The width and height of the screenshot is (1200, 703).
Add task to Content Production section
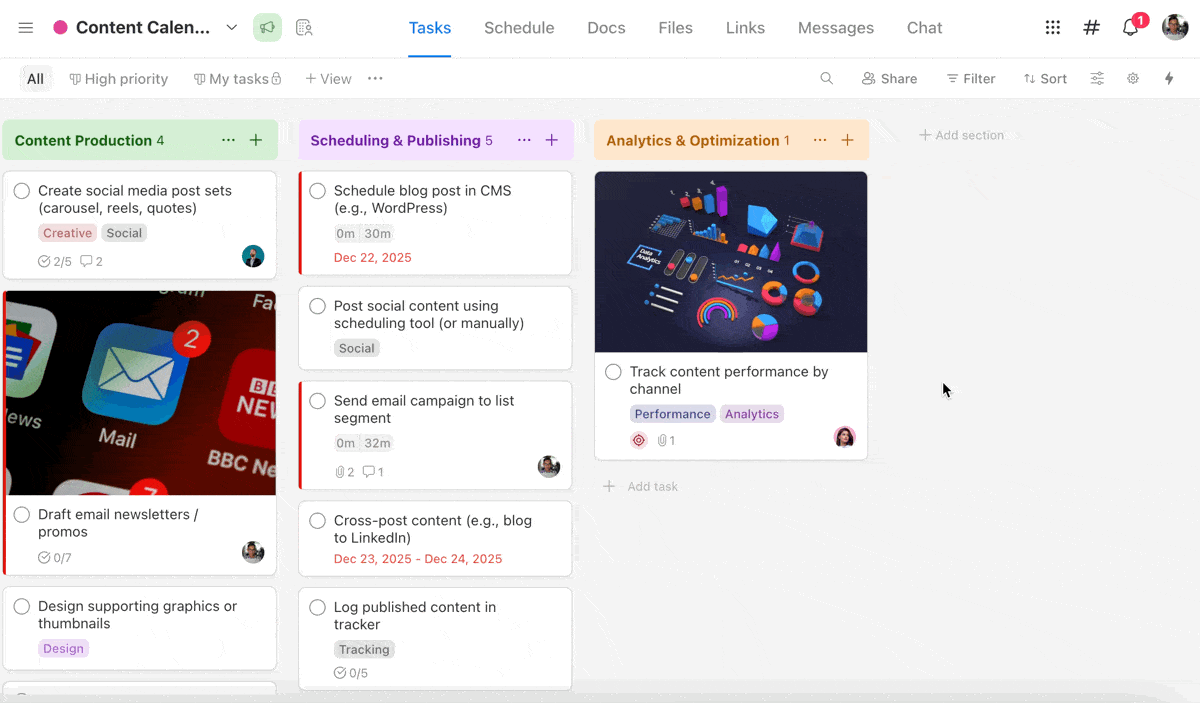click(x=256, y=141)
